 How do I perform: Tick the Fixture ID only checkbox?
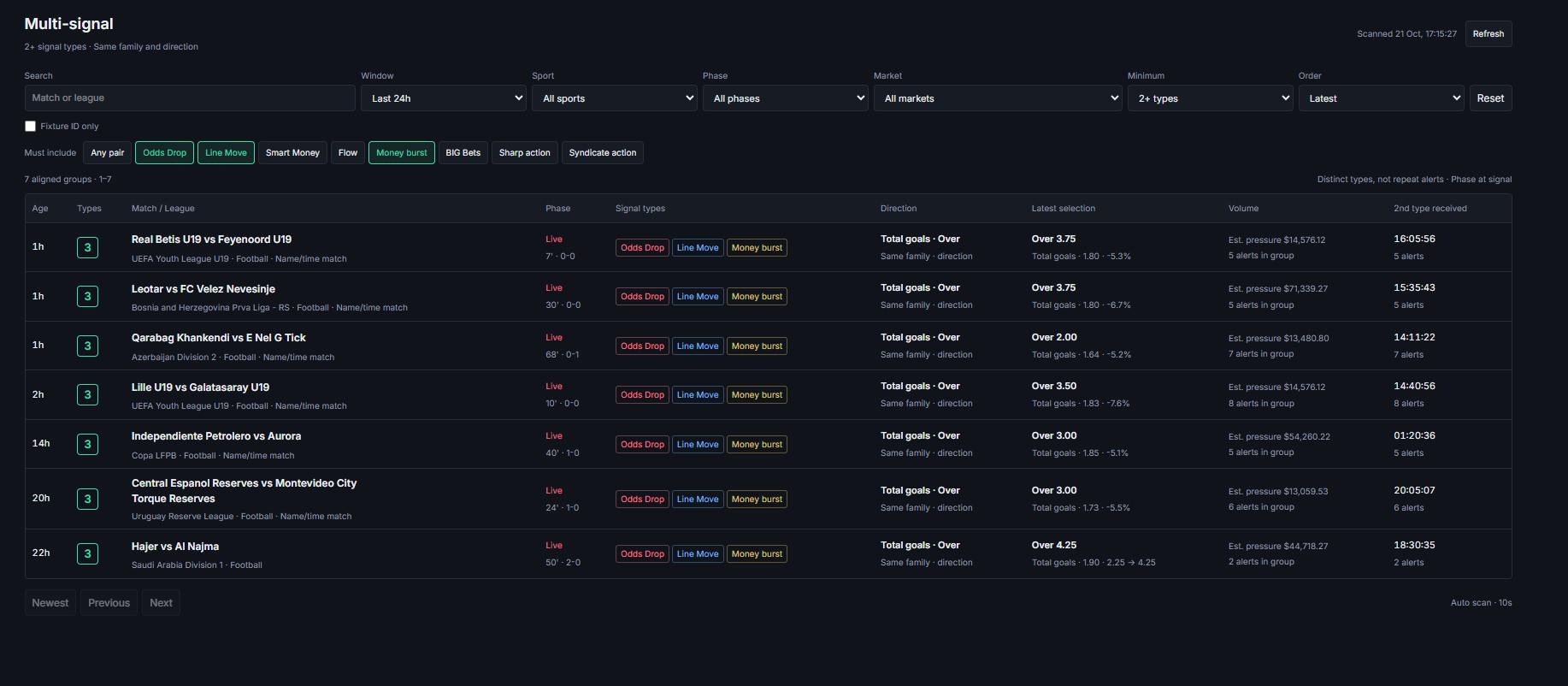tap(31, 127)
